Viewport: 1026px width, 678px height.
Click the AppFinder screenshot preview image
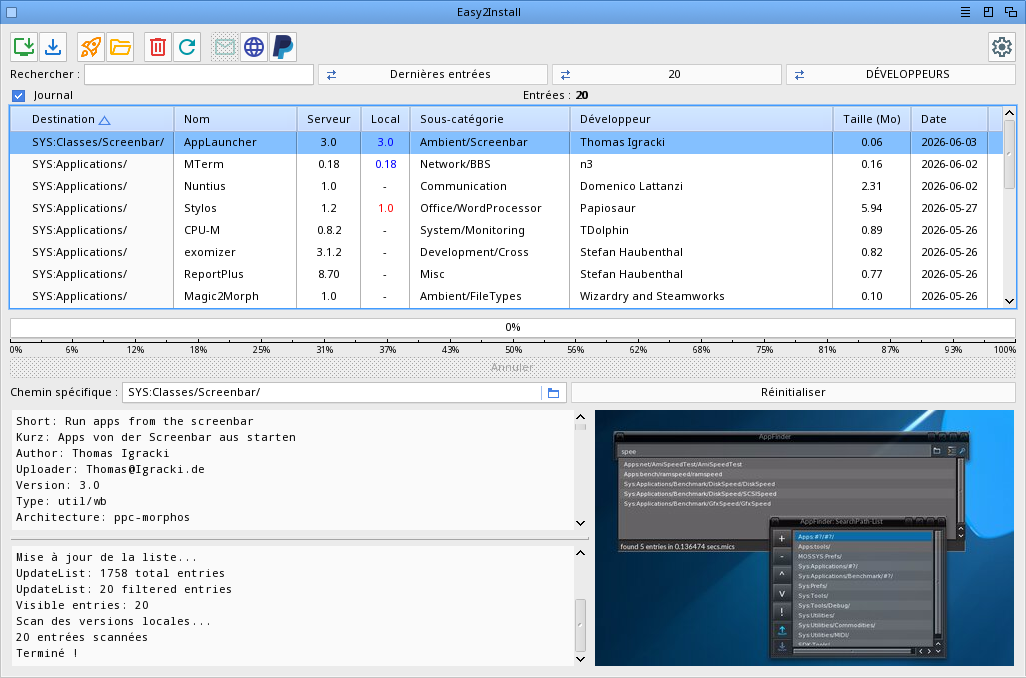(804, 538)
